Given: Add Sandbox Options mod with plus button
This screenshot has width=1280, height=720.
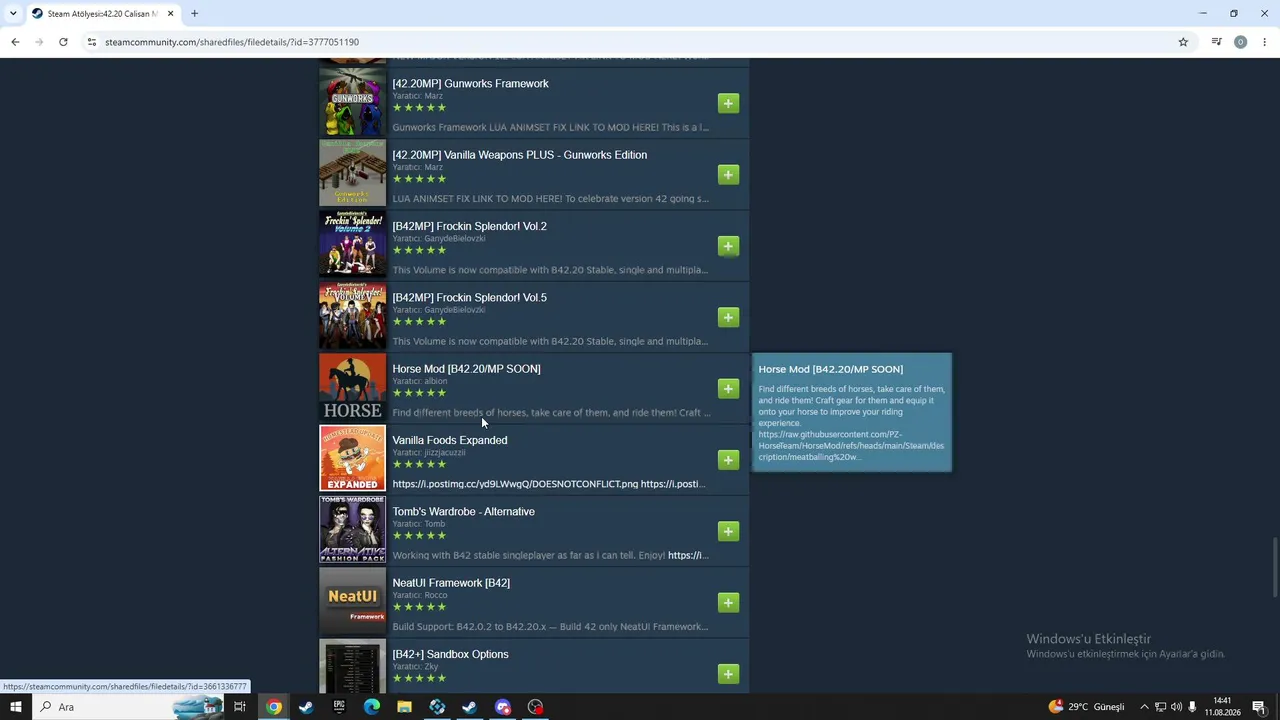Looking at the screenshot, I should pyautogui.click(x=728, y=674).
